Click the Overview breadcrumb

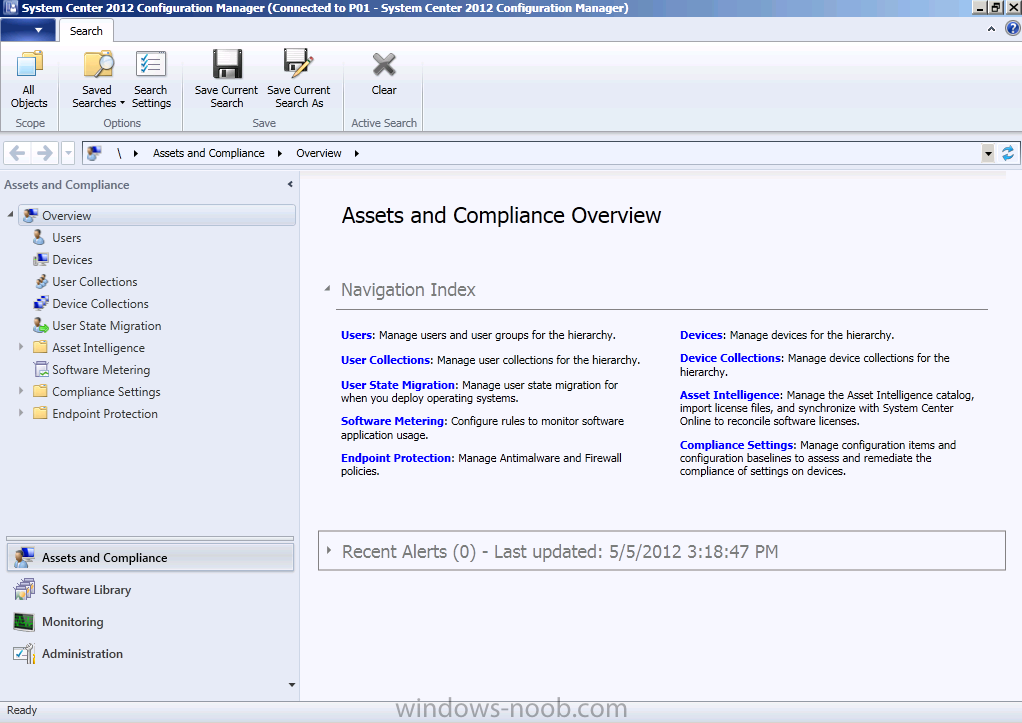tap(319, 153)
